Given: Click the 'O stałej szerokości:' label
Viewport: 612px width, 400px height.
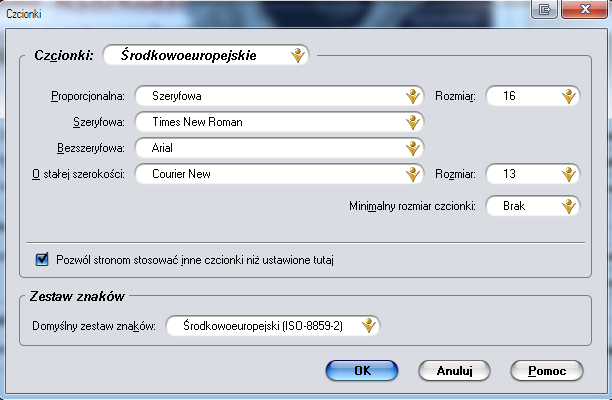Looking at the screenshot, I should 77,175.
